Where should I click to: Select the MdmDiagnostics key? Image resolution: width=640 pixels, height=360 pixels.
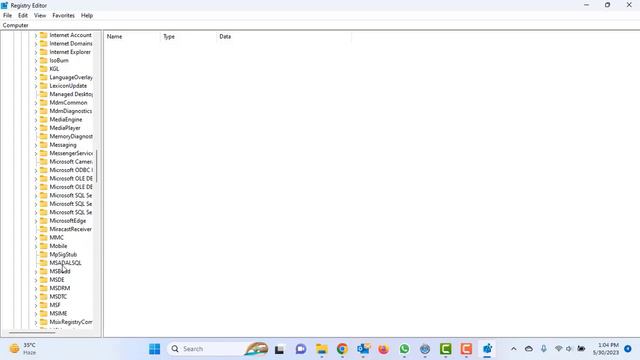click(71, 111)
